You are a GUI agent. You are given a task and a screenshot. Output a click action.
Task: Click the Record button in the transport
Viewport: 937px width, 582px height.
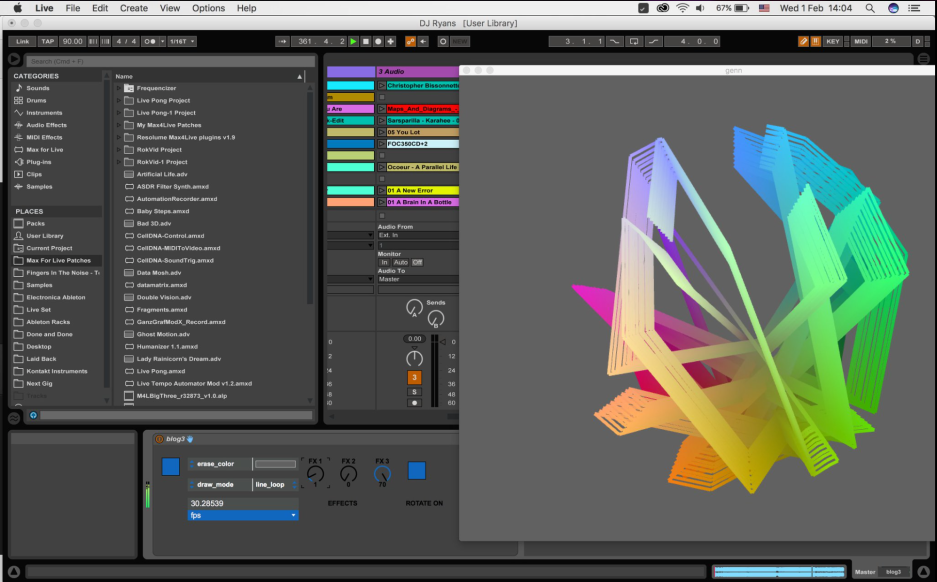pos(378,42)
